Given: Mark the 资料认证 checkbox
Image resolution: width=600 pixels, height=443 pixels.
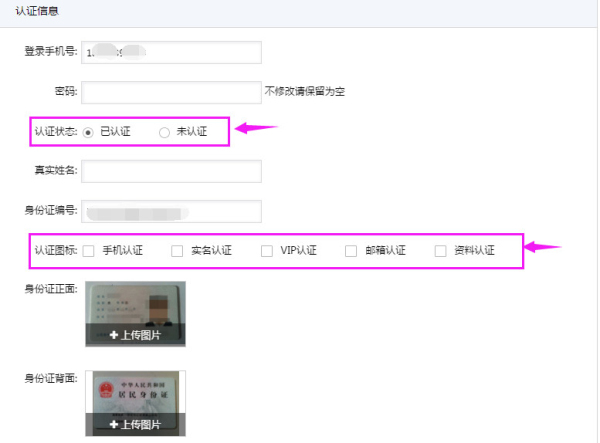Looking at the screenshot, I should pyautogui.click(x=440, y=251).
